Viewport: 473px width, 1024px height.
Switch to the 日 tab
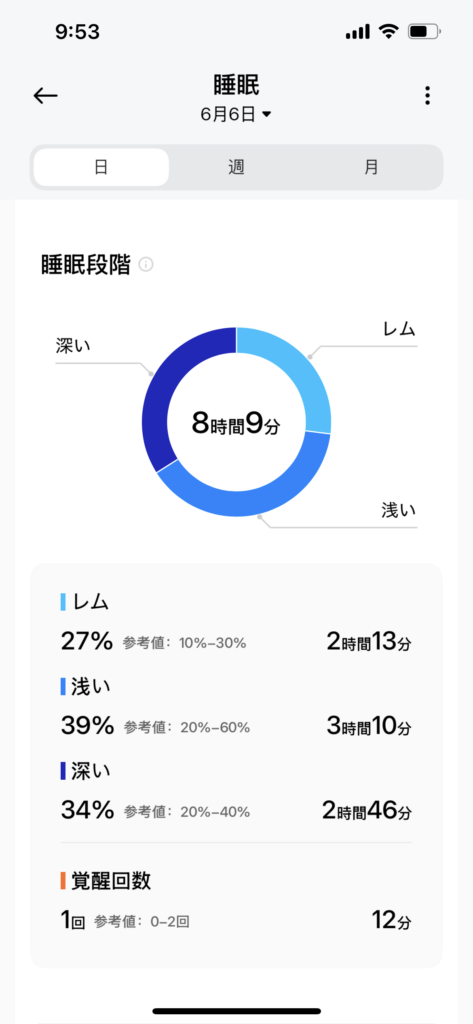[x=101, y=167]
